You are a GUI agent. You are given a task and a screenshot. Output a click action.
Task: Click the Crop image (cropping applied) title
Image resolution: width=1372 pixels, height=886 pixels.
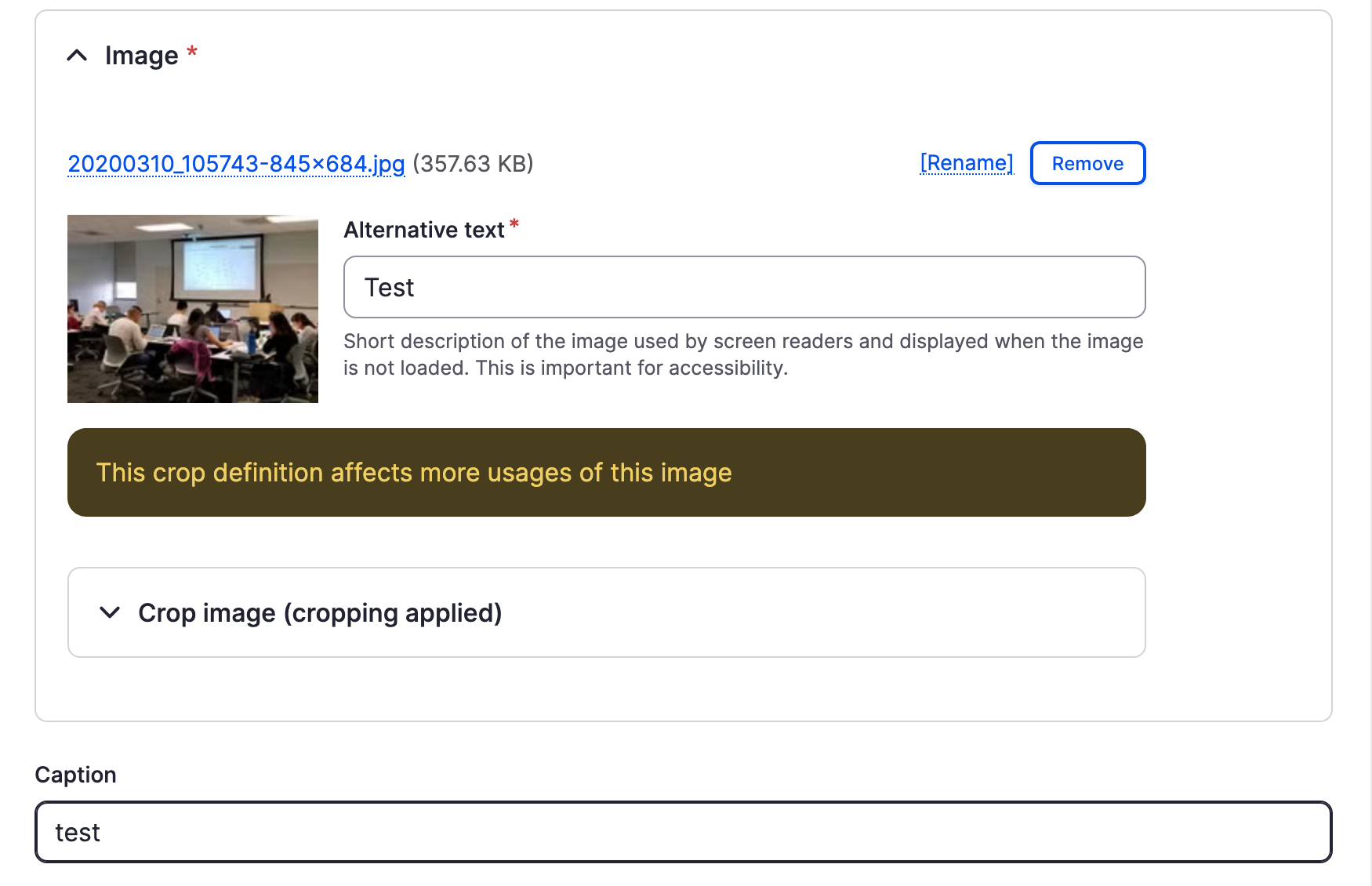tap(320, 612)
